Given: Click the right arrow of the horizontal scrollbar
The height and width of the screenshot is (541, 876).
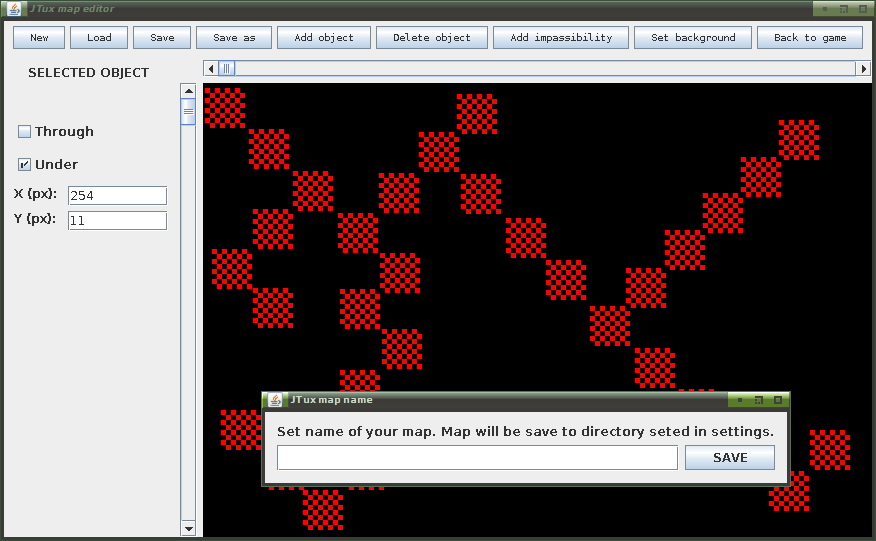Looking at the screenshot, I should click(x=864, y=68).
